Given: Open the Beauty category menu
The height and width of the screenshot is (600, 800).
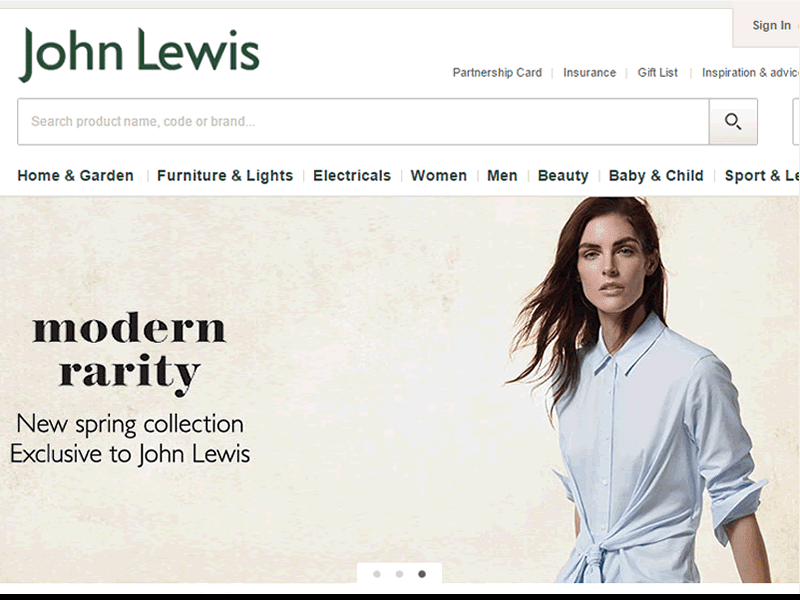Looking at the screenshot, I should tap(563, 176).
